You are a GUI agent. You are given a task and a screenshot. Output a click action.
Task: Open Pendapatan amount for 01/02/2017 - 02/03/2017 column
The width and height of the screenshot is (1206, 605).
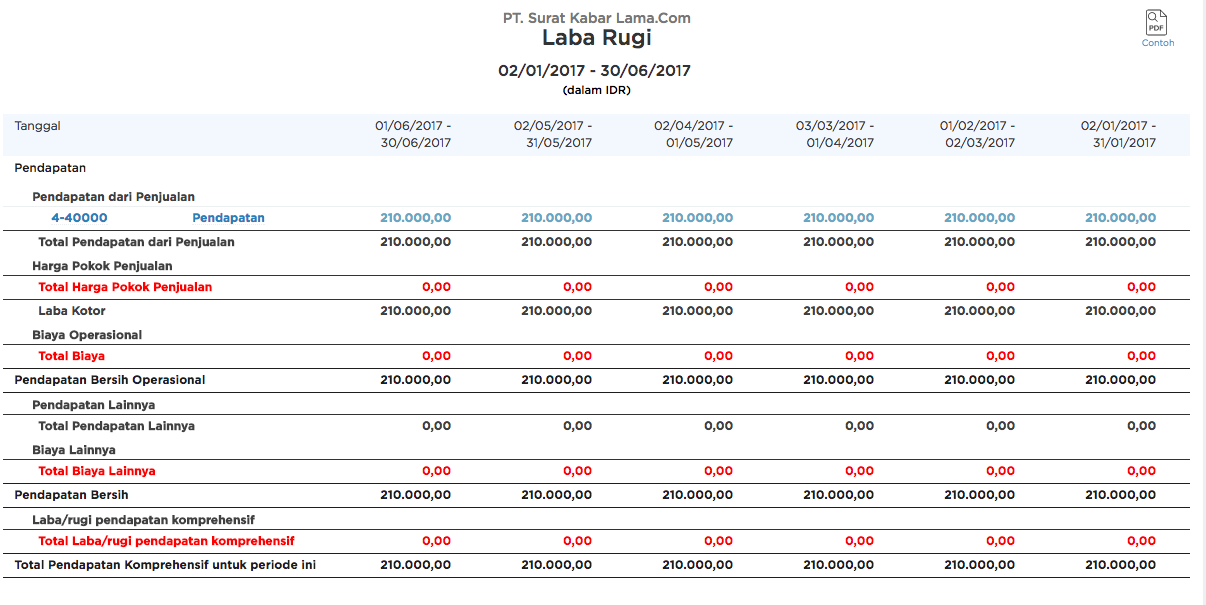coord(979,218)
